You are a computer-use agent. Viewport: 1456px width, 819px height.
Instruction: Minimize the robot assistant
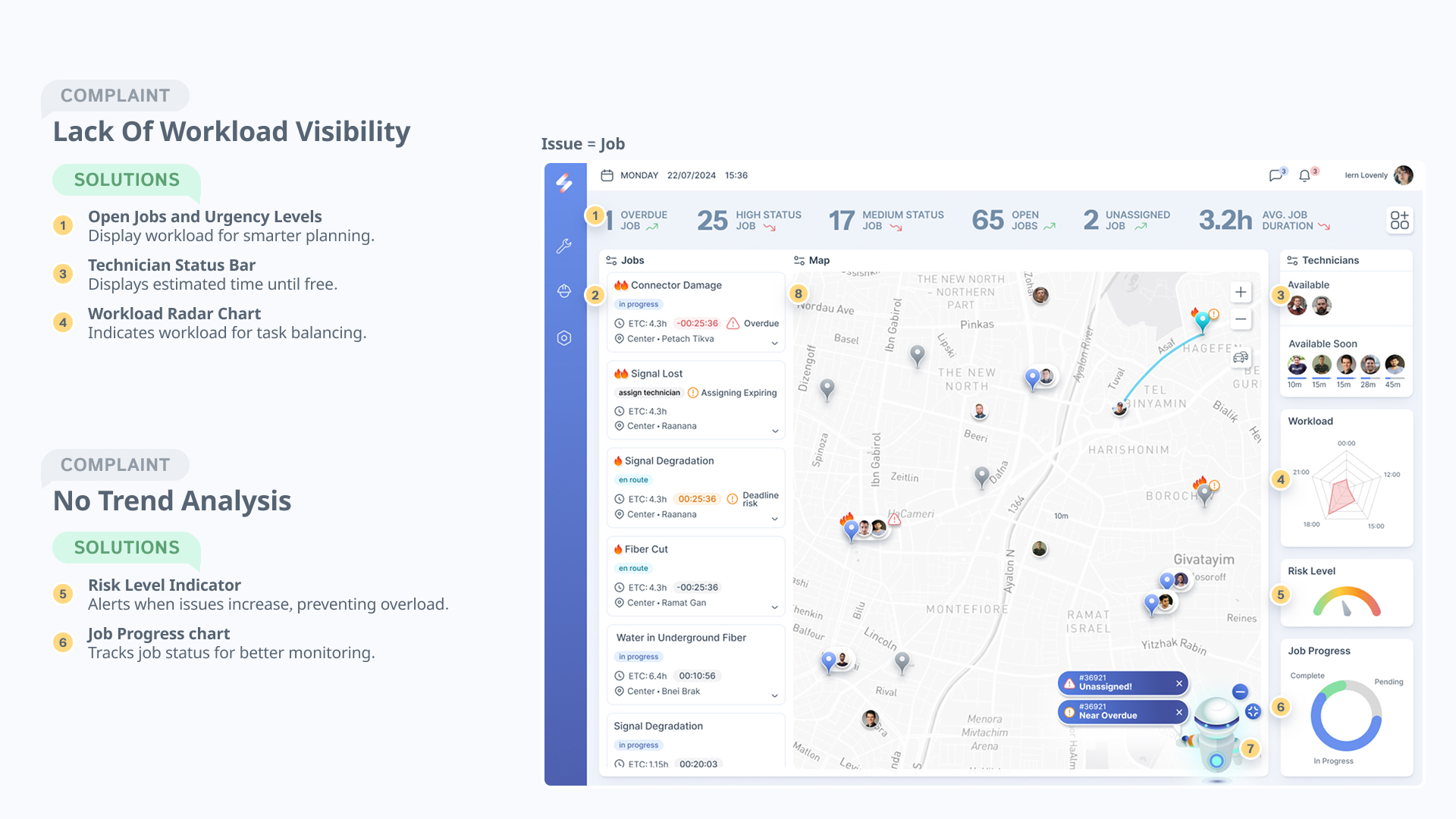tap(1240, 692)
